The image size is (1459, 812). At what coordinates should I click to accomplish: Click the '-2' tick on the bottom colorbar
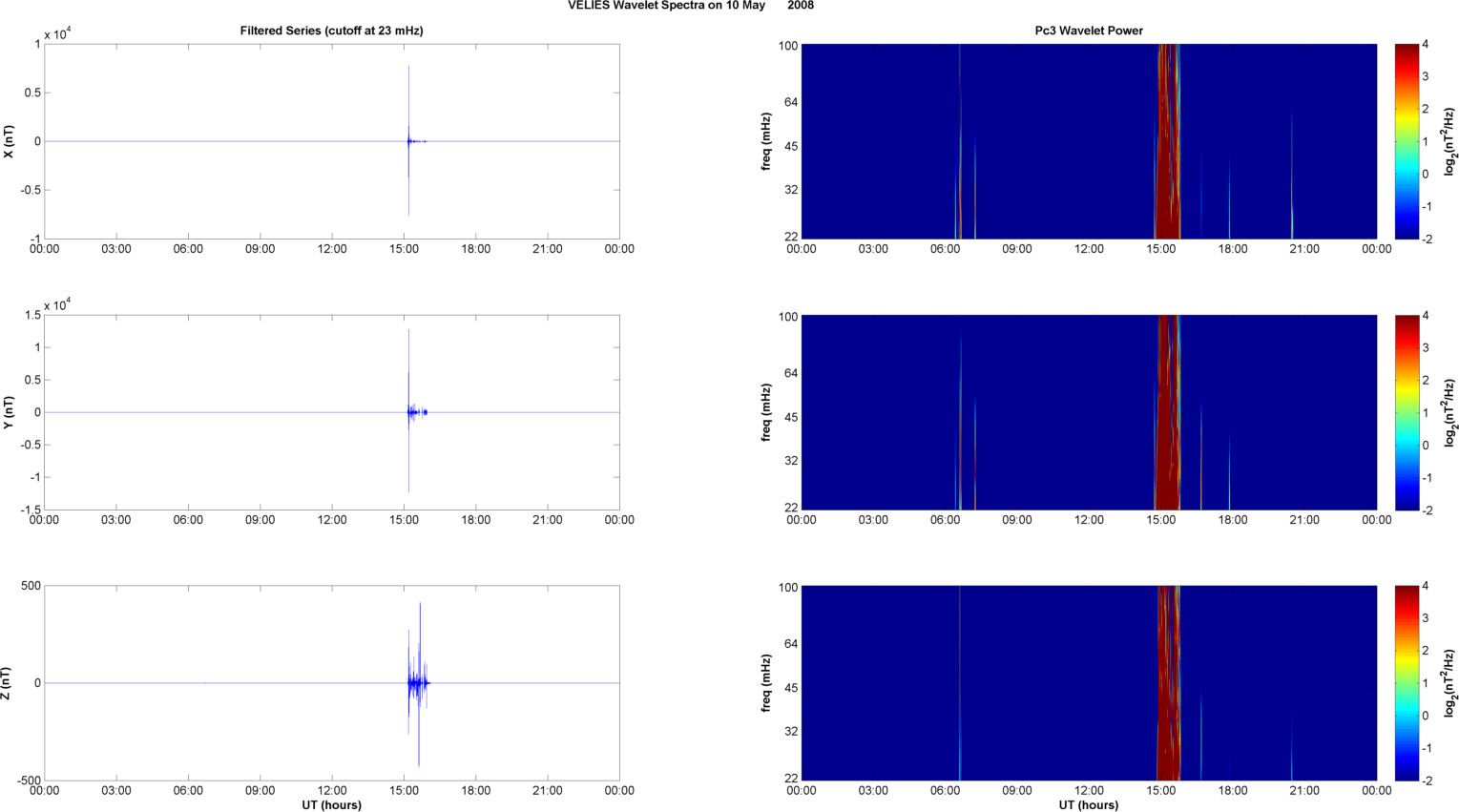(1427, 781)
